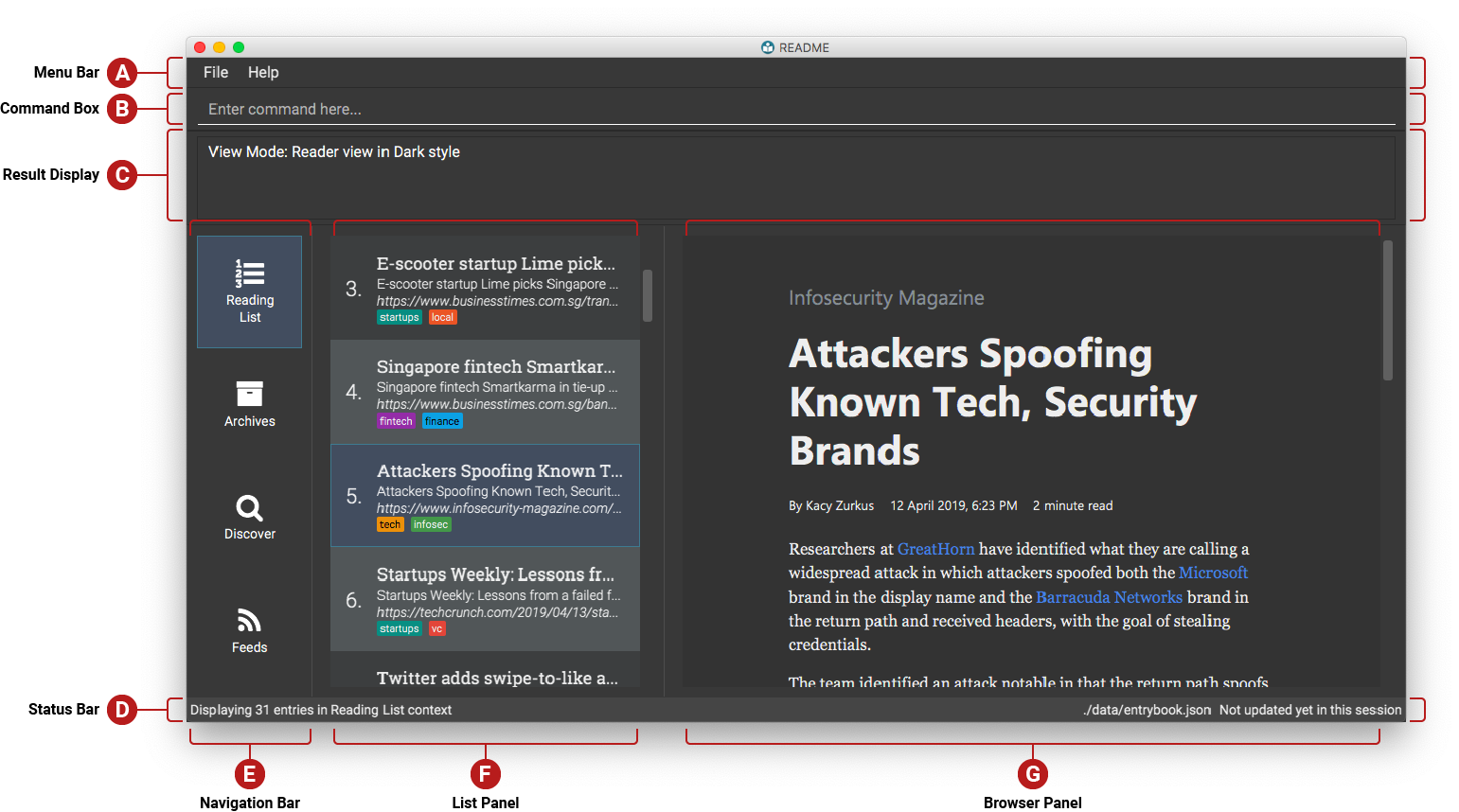Click the README window title icon

pos(768,47)
